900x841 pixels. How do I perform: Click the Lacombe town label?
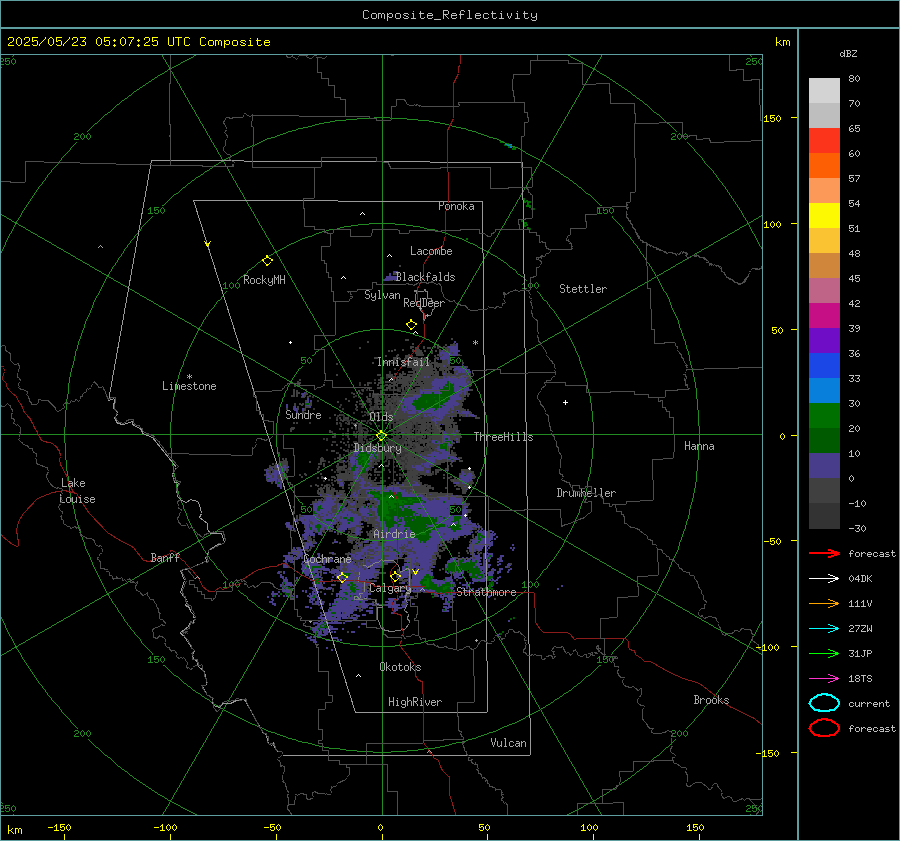[431, 251]
